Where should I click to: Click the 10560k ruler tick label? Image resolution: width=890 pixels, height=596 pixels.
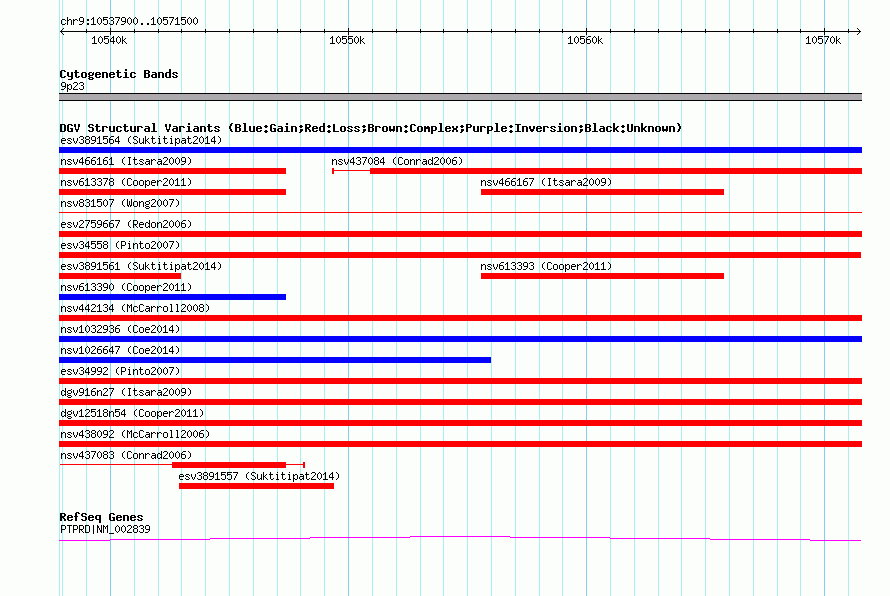point(585,40)
